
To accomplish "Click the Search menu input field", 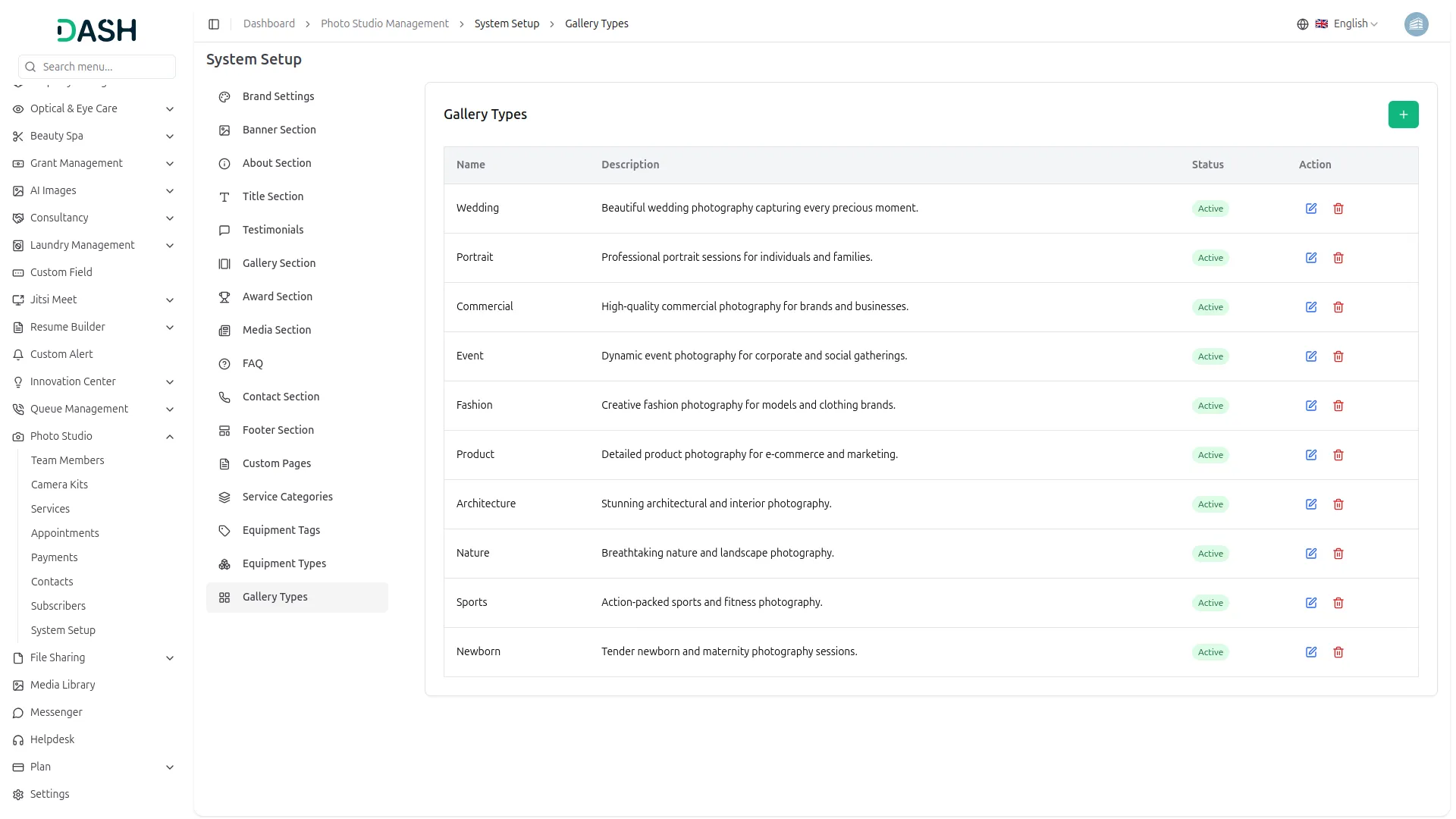I will tap(105, 67).
